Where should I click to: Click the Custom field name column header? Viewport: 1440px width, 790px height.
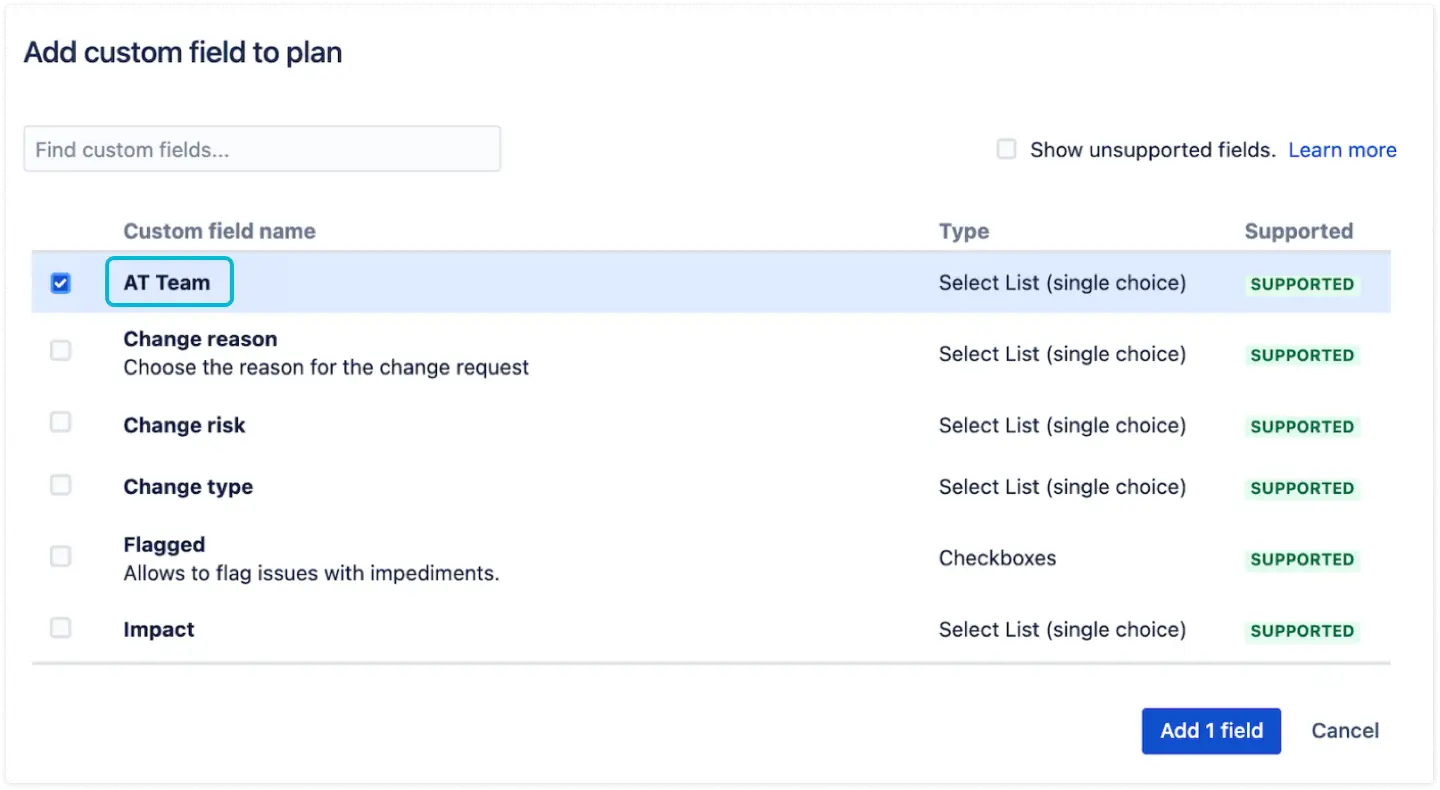point(219,231)
